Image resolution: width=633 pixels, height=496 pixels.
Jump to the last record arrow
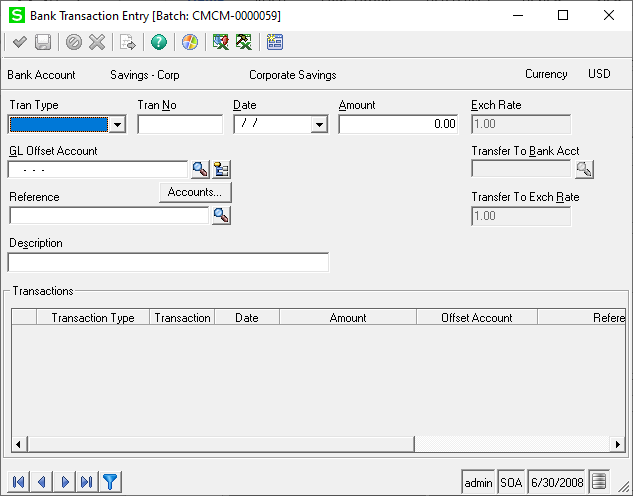pyautogui.click(x=87, y=482)
